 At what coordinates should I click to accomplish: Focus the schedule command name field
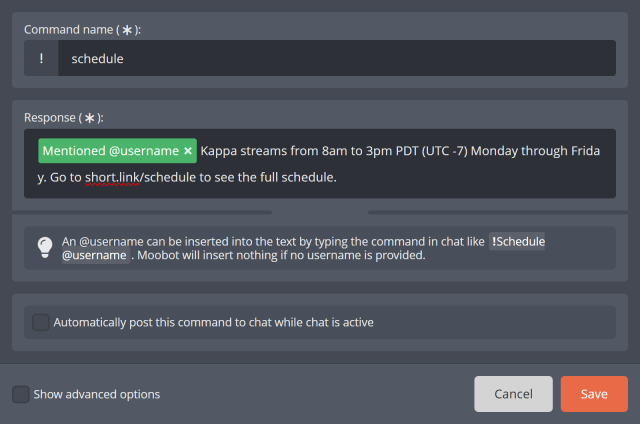coord(337,58)
